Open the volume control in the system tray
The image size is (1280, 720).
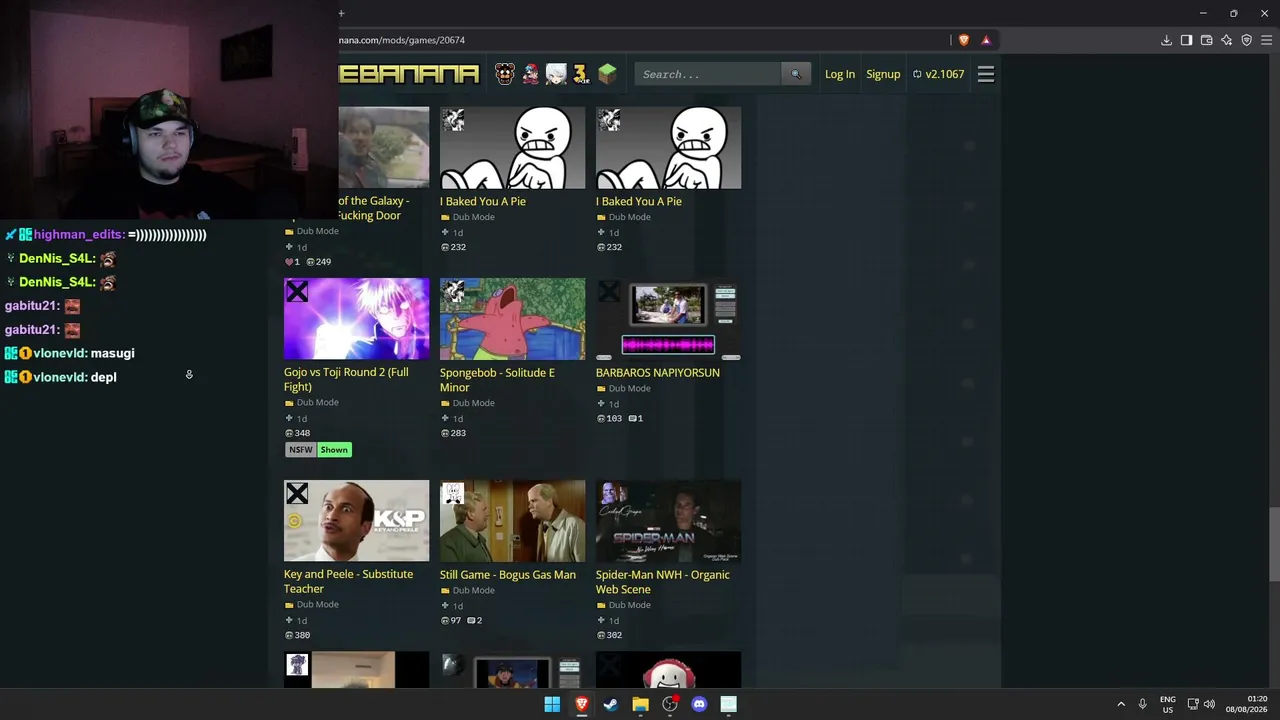1209,704
